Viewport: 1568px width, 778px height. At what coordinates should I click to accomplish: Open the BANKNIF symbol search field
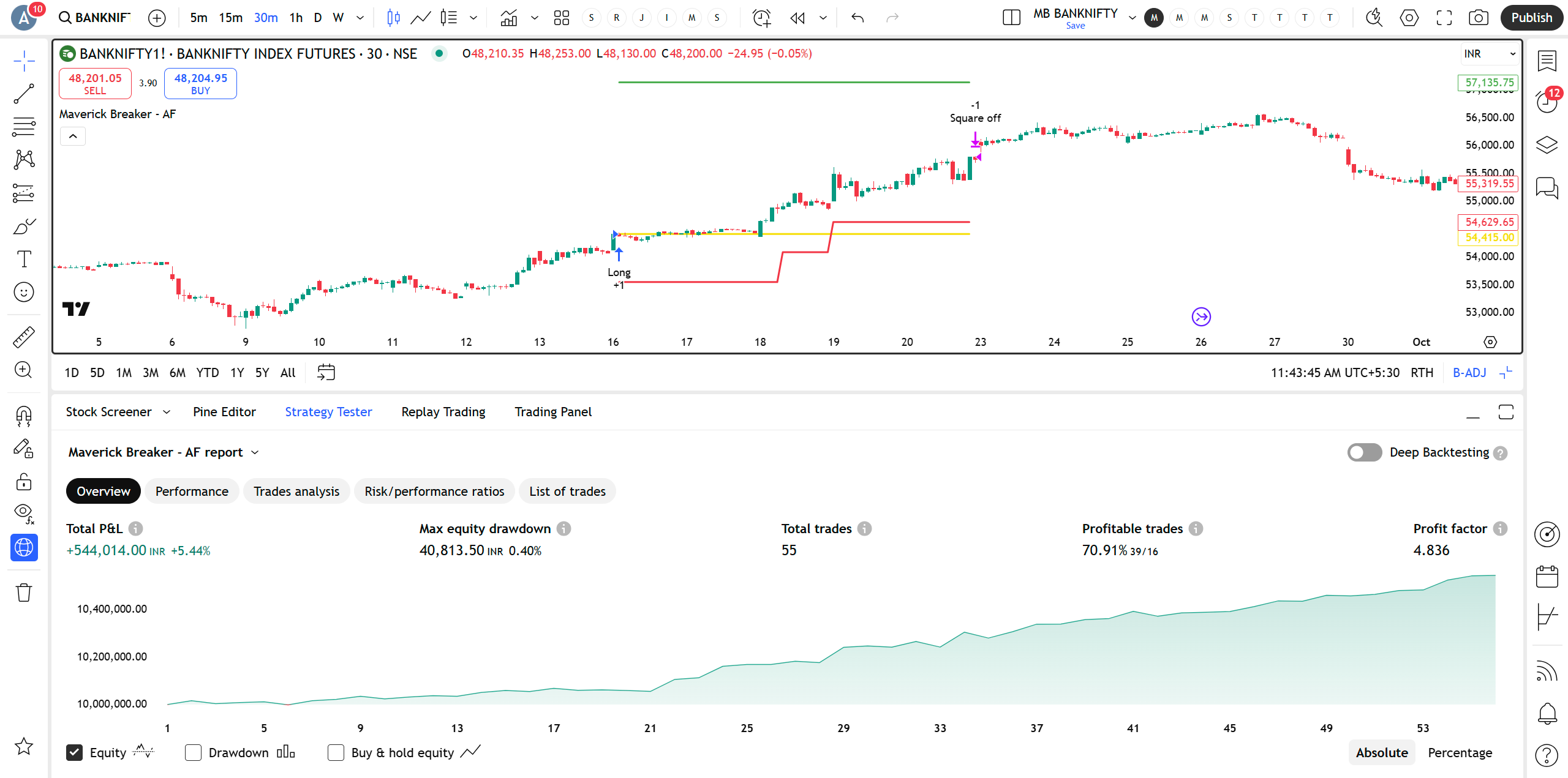95,18
